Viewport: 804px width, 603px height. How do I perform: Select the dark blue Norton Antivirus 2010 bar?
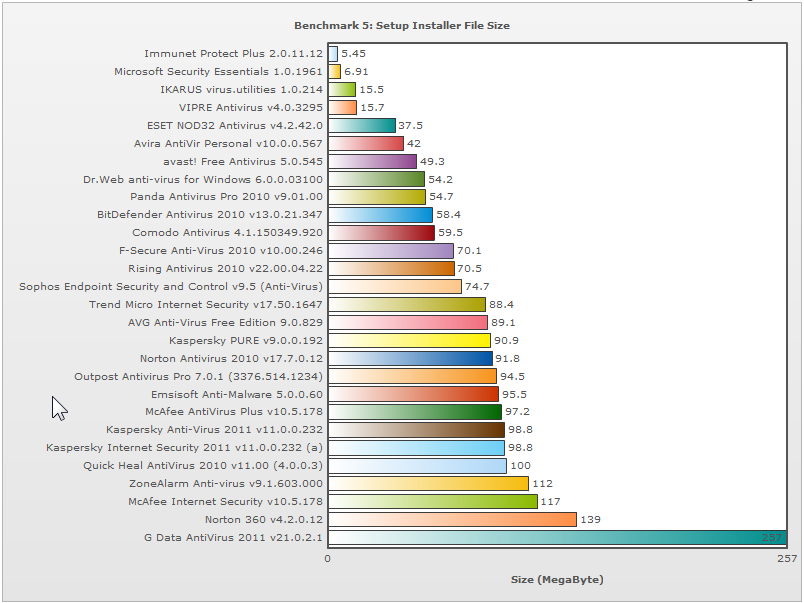[410, 358]
